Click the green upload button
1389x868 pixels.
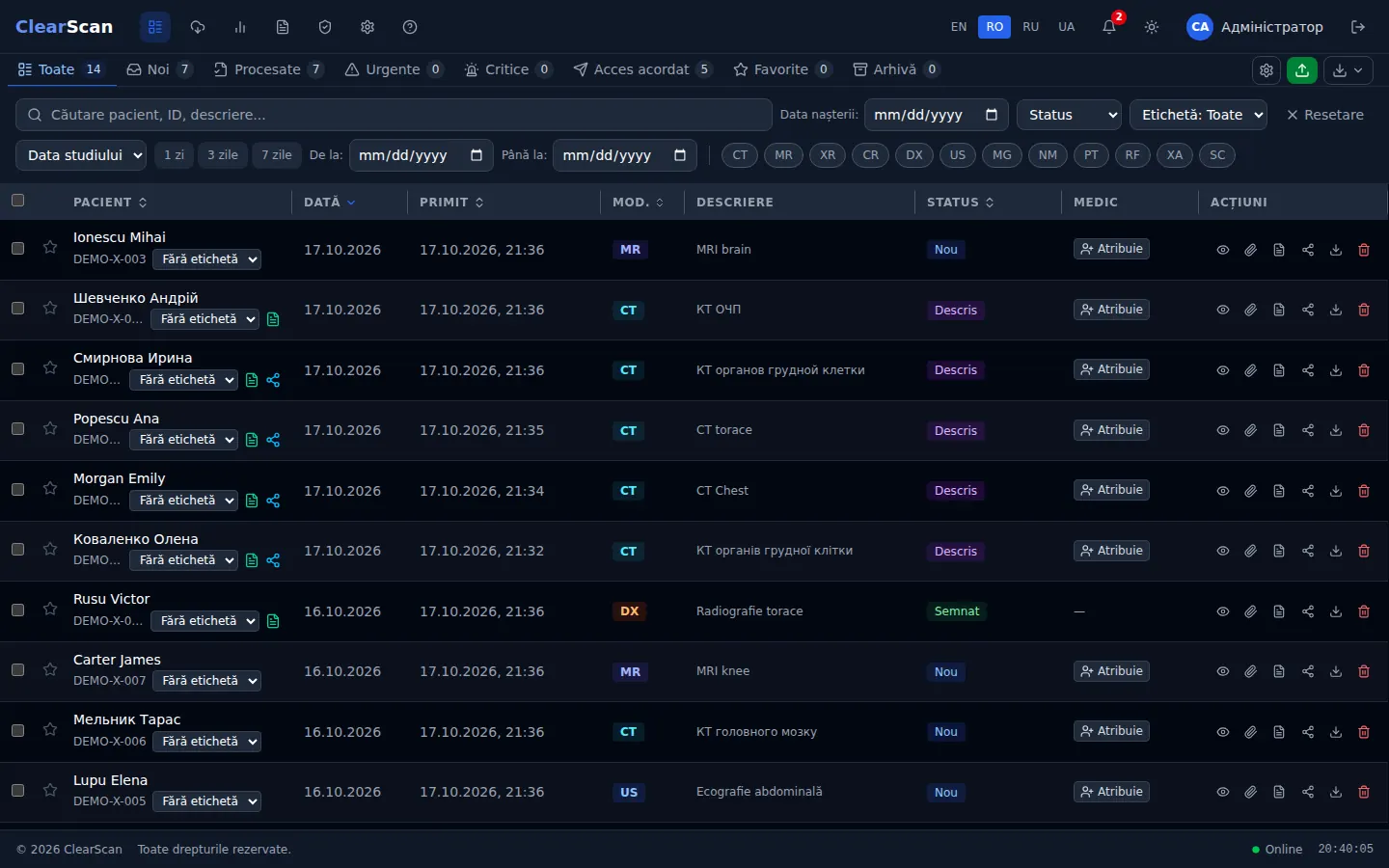[x=1302, y=69]
